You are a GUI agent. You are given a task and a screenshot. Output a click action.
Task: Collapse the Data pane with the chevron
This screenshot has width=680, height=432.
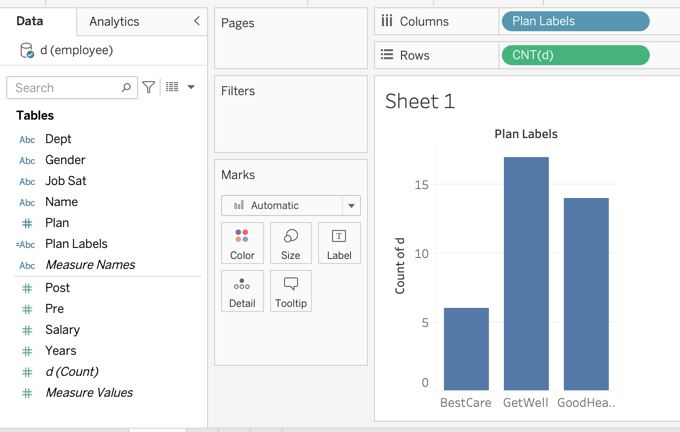pos(196,21)
